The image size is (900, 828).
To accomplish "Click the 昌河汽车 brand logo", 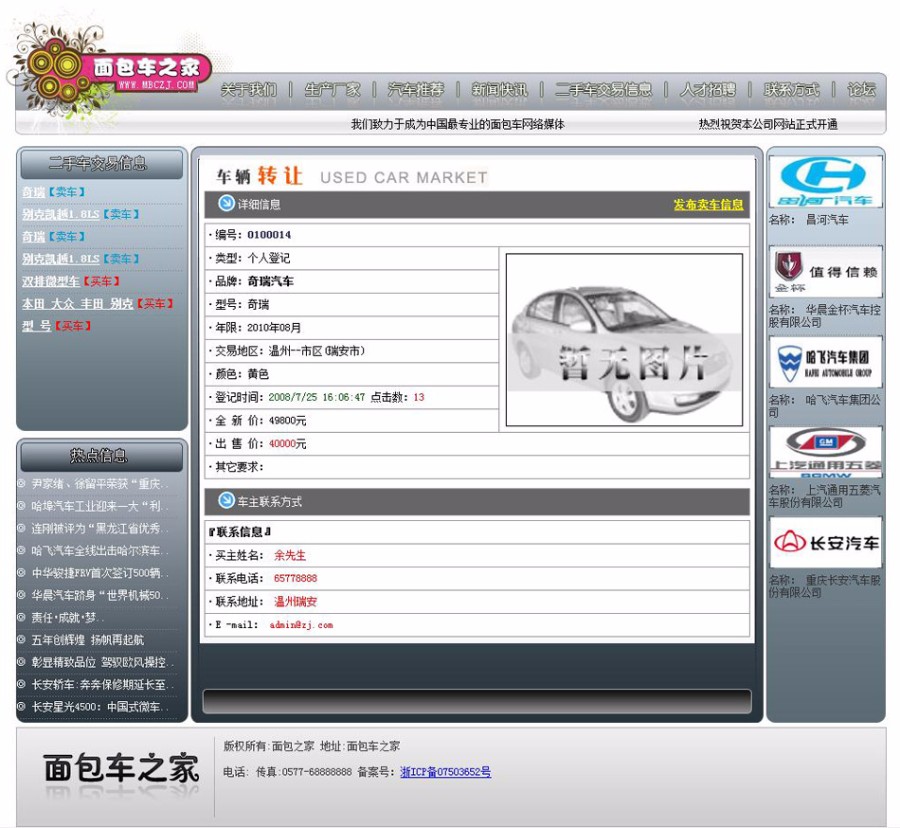I will click(x=826, y=180).
